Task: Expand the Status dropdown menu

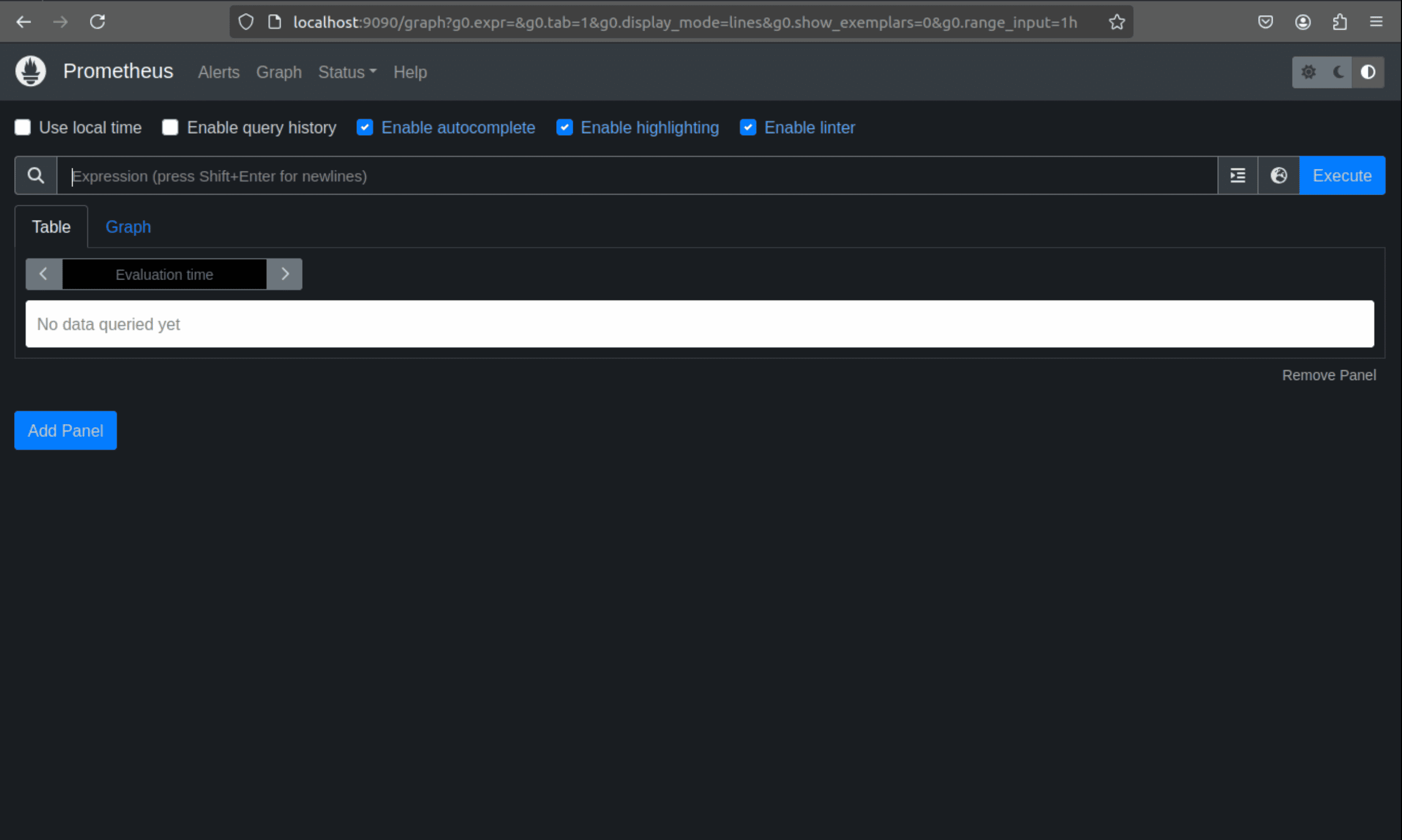Action: pyautogui.click(x=347, y=73)
